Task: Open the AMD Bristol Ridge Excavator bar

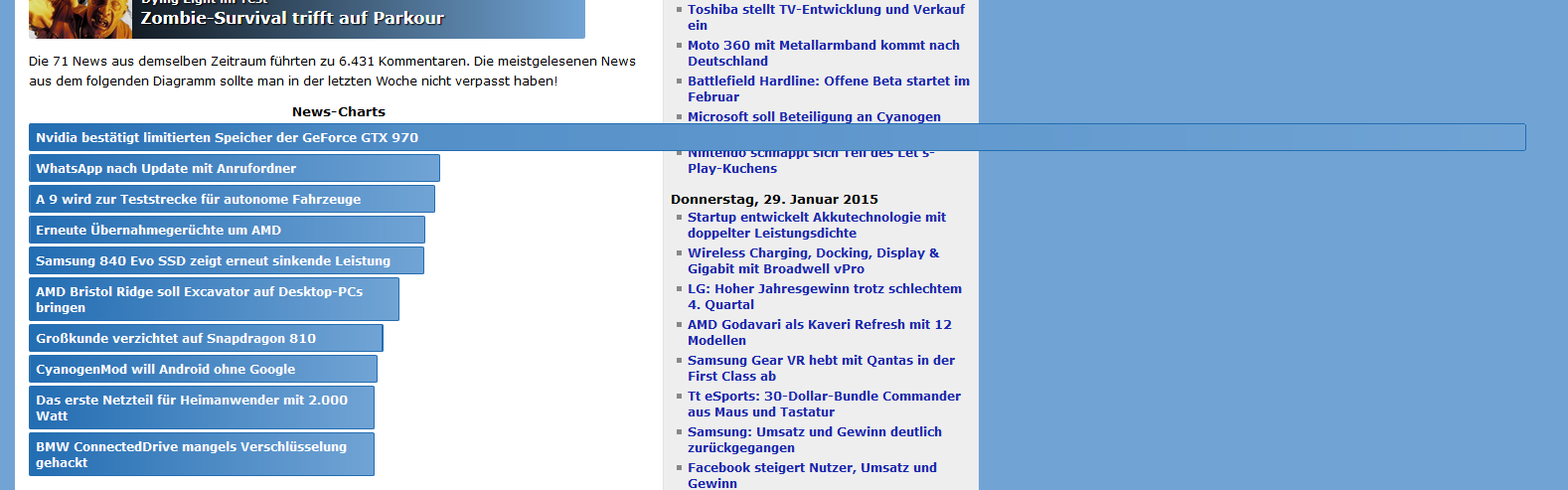Action: pyautogui.click(x=214, y=299)
